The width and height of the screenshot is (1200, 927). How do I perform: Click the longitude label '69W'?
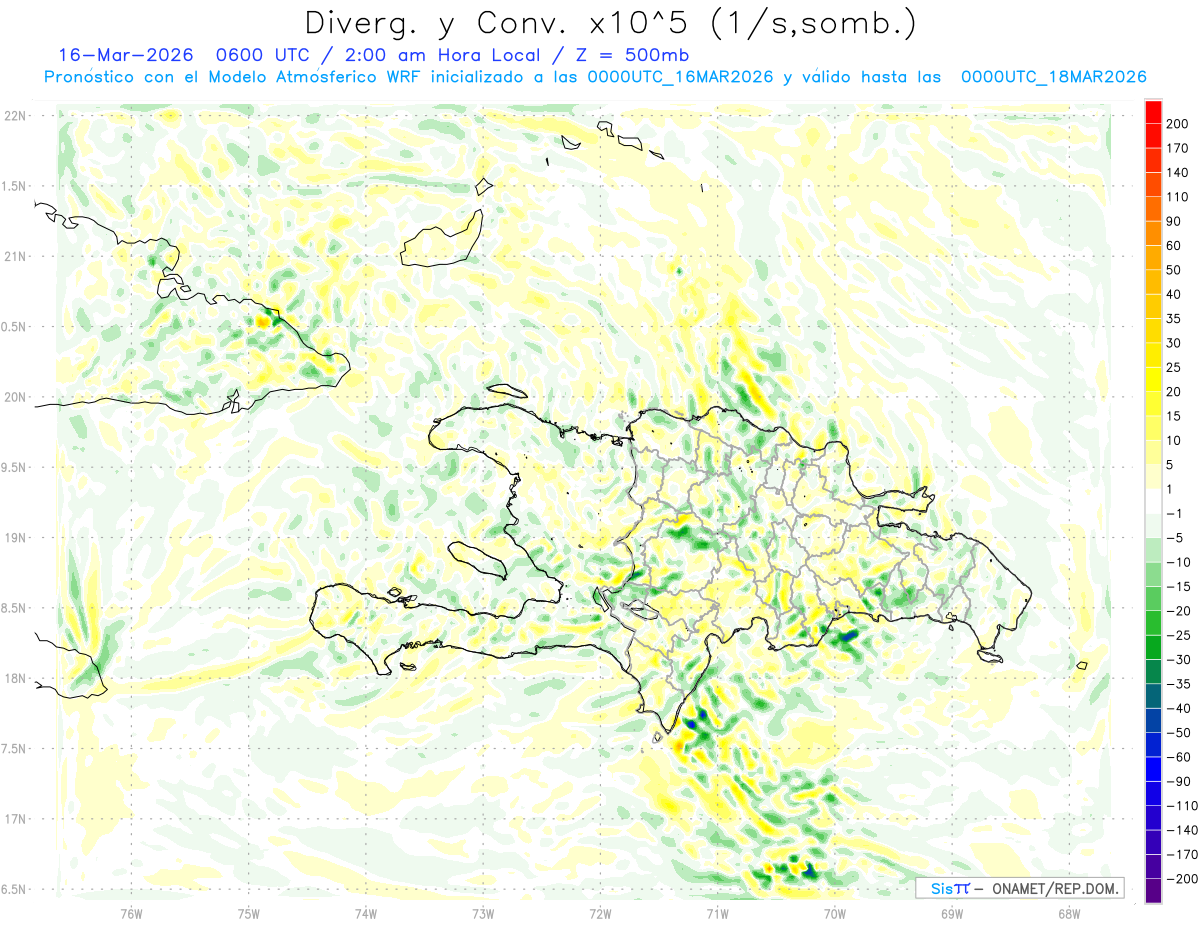tap(952, 913)
